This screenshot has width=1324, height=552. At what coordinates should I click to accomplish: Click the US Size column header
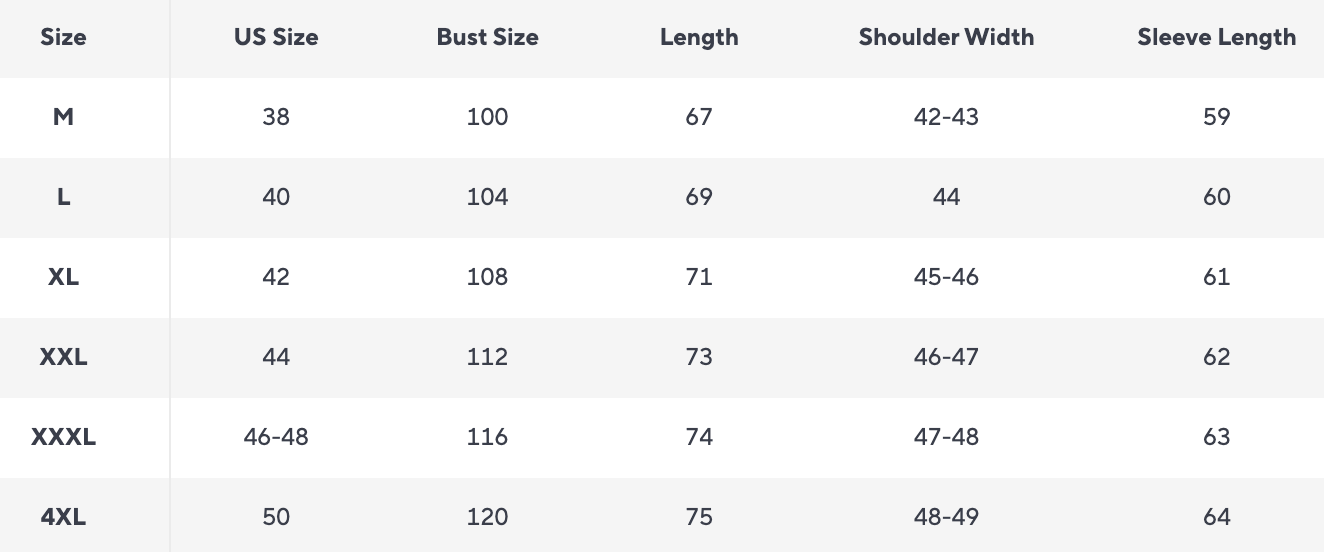[276, 37]
